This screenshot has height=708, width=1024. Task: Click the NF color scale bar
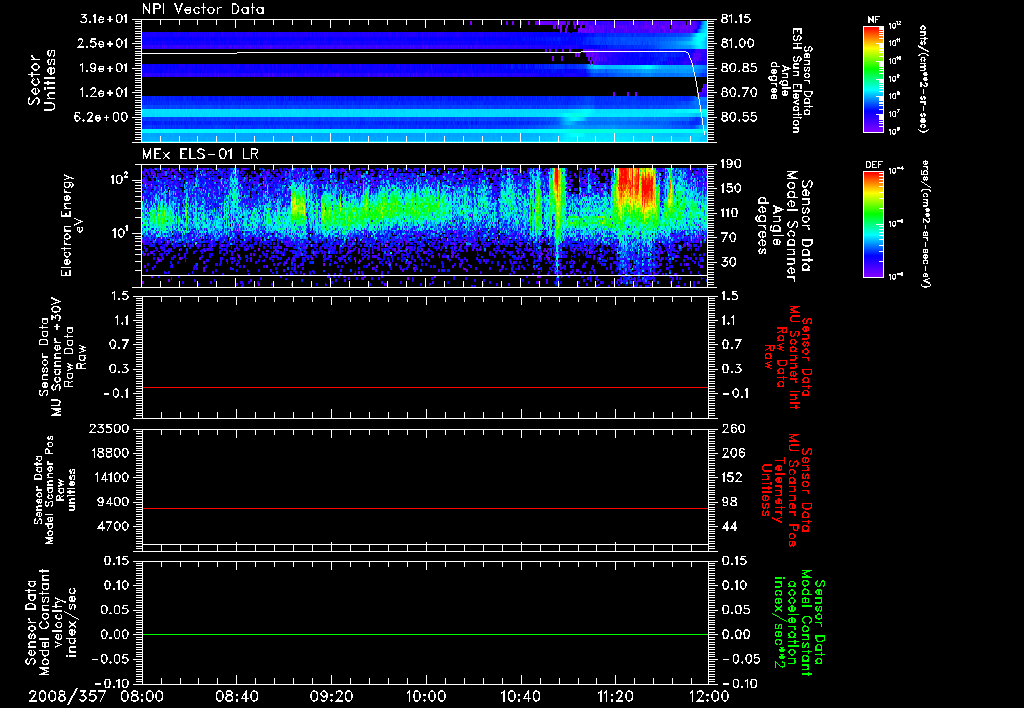click(x=873, y=79)
